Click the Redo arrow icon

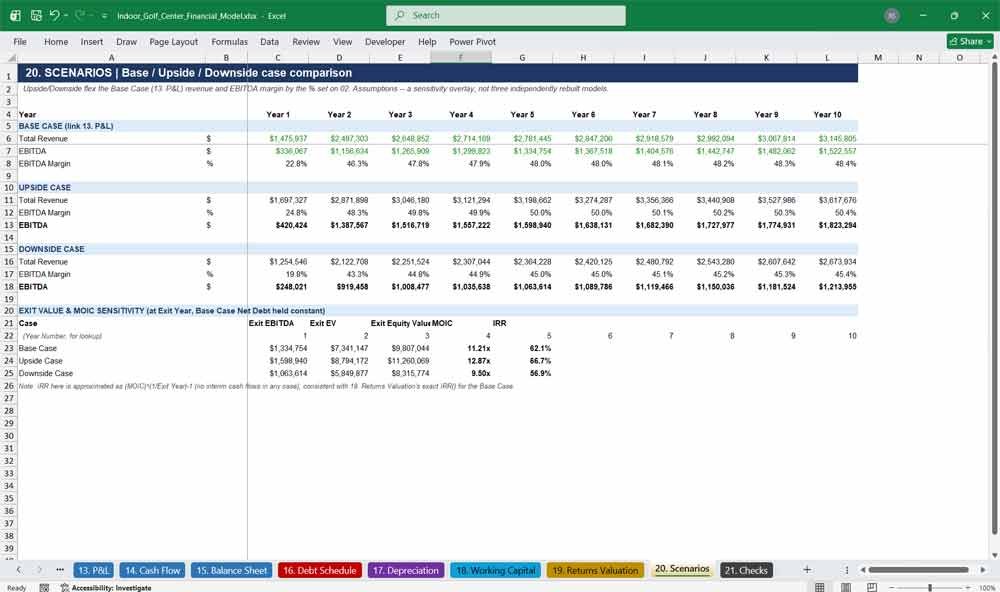click(x=79, y=15)
